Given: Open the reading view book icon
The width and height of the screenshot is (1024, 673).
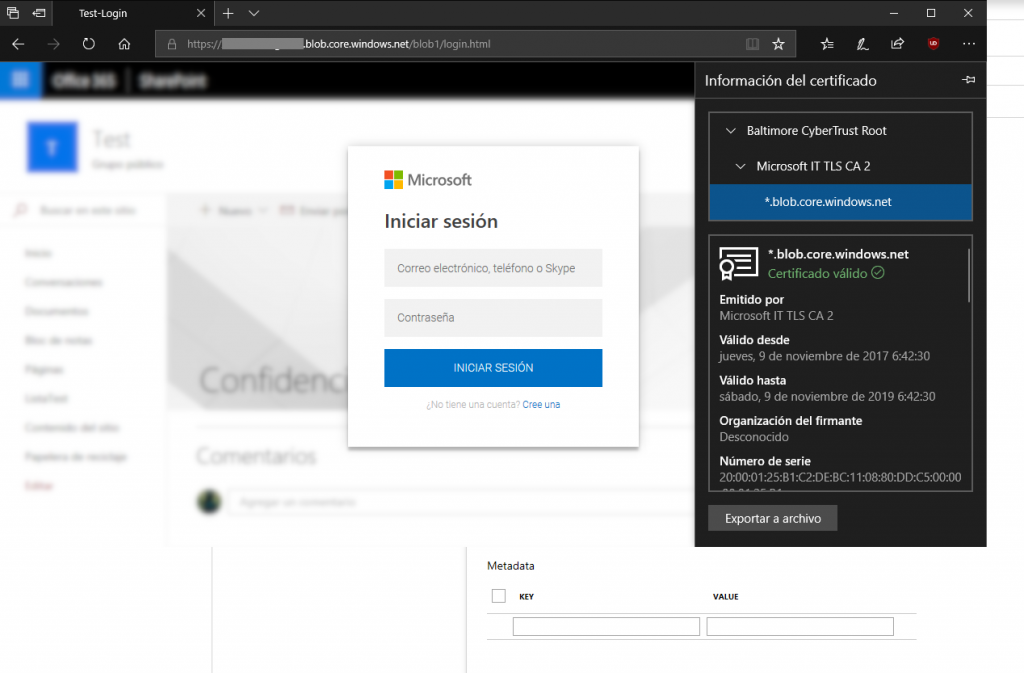Looking at the screenshot, I should pos(752,44).
